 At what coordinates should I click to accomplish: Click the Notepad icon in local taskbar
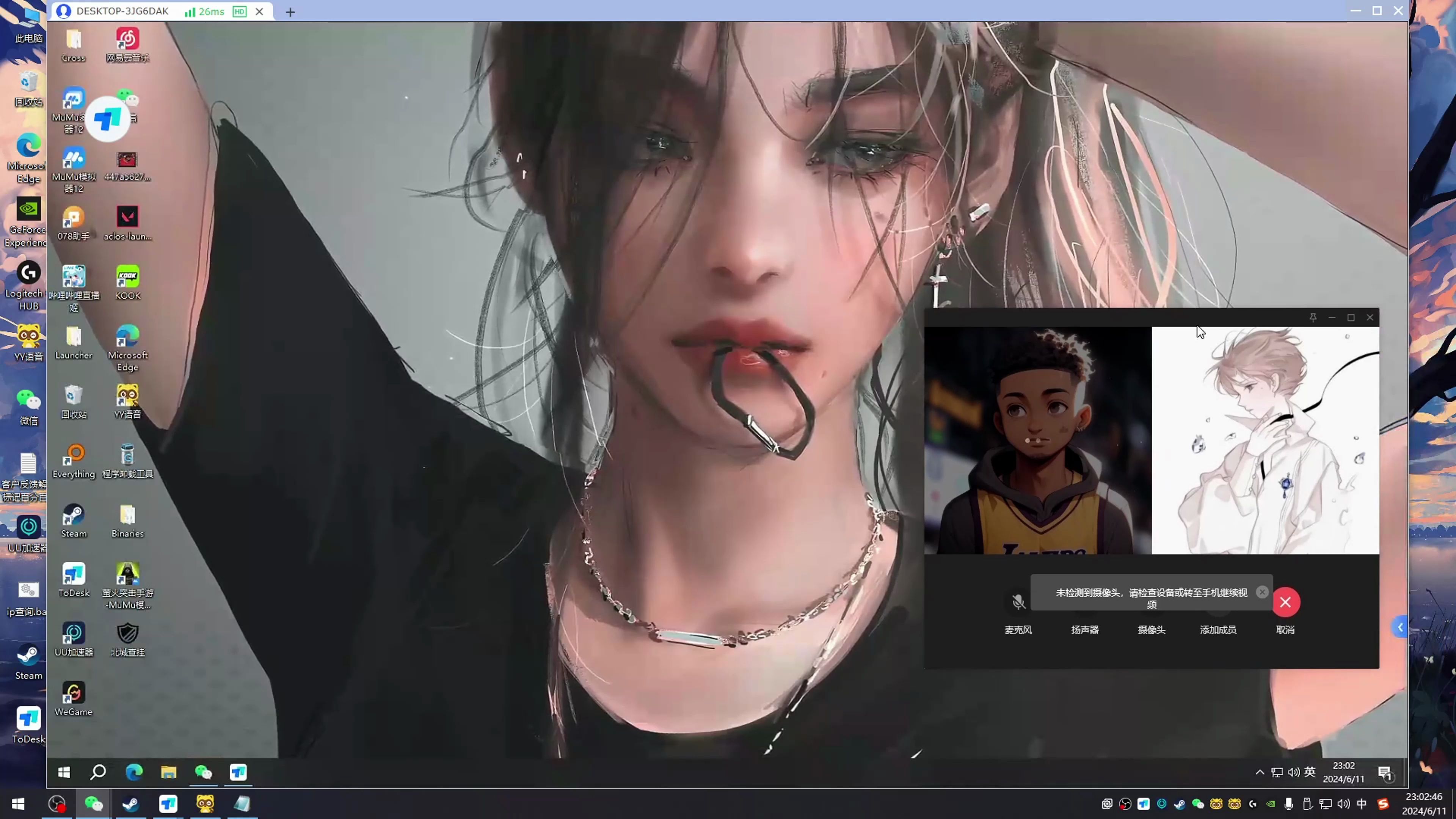pos(242,804)
